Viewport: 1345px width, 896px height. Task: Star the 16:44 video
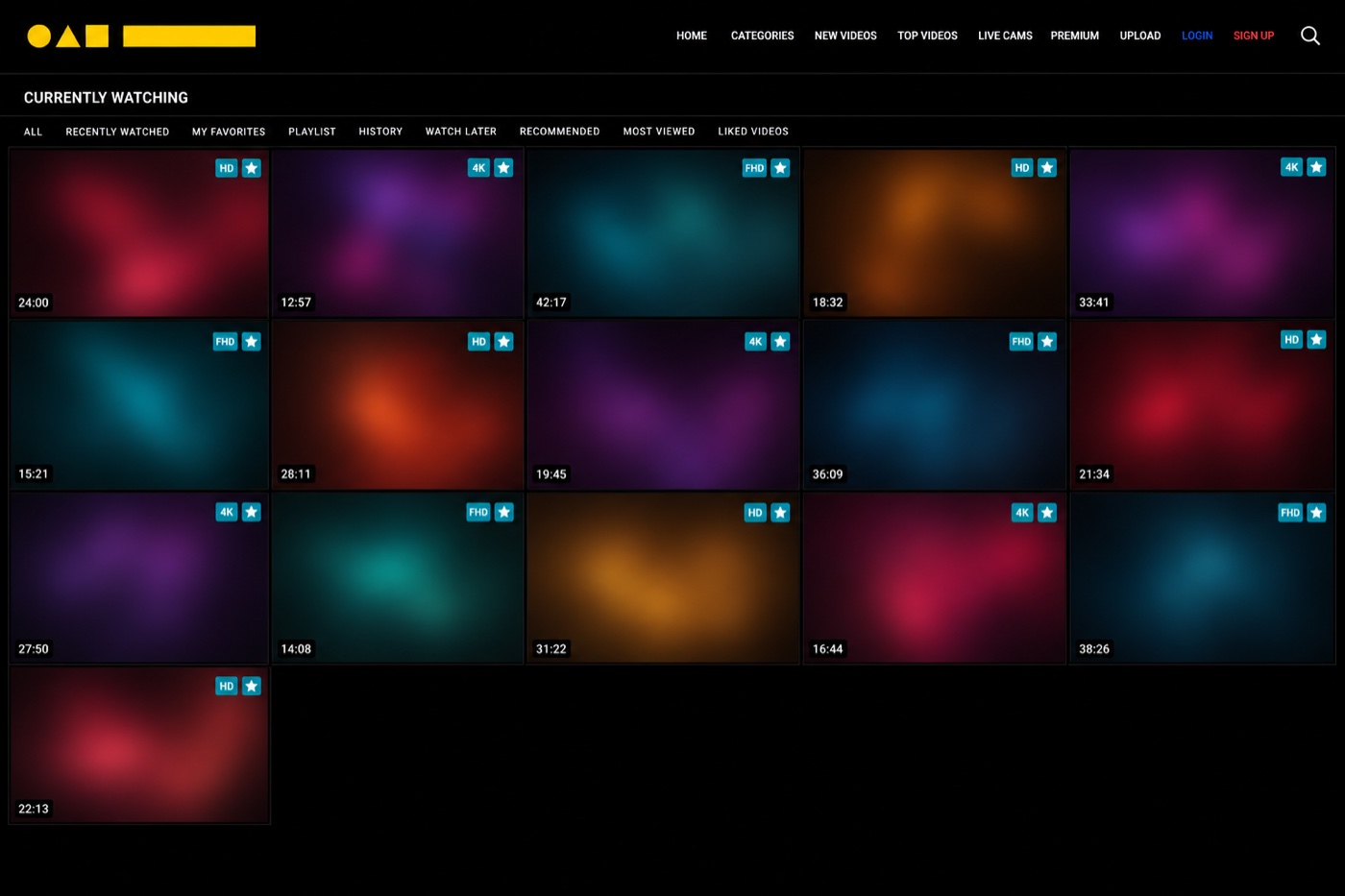click(1047, 513)
